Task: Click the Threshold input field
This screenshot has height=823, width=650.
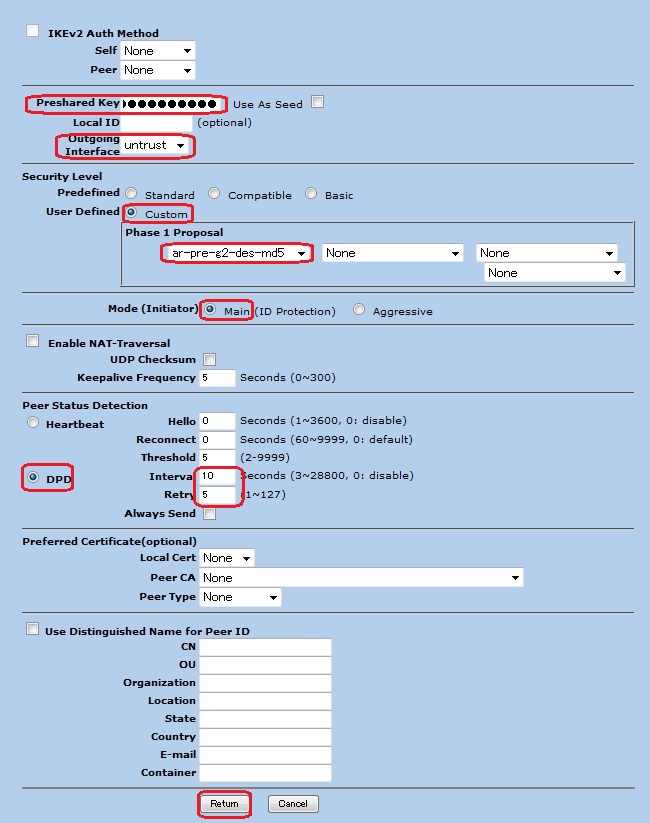Action: (217, 458)
